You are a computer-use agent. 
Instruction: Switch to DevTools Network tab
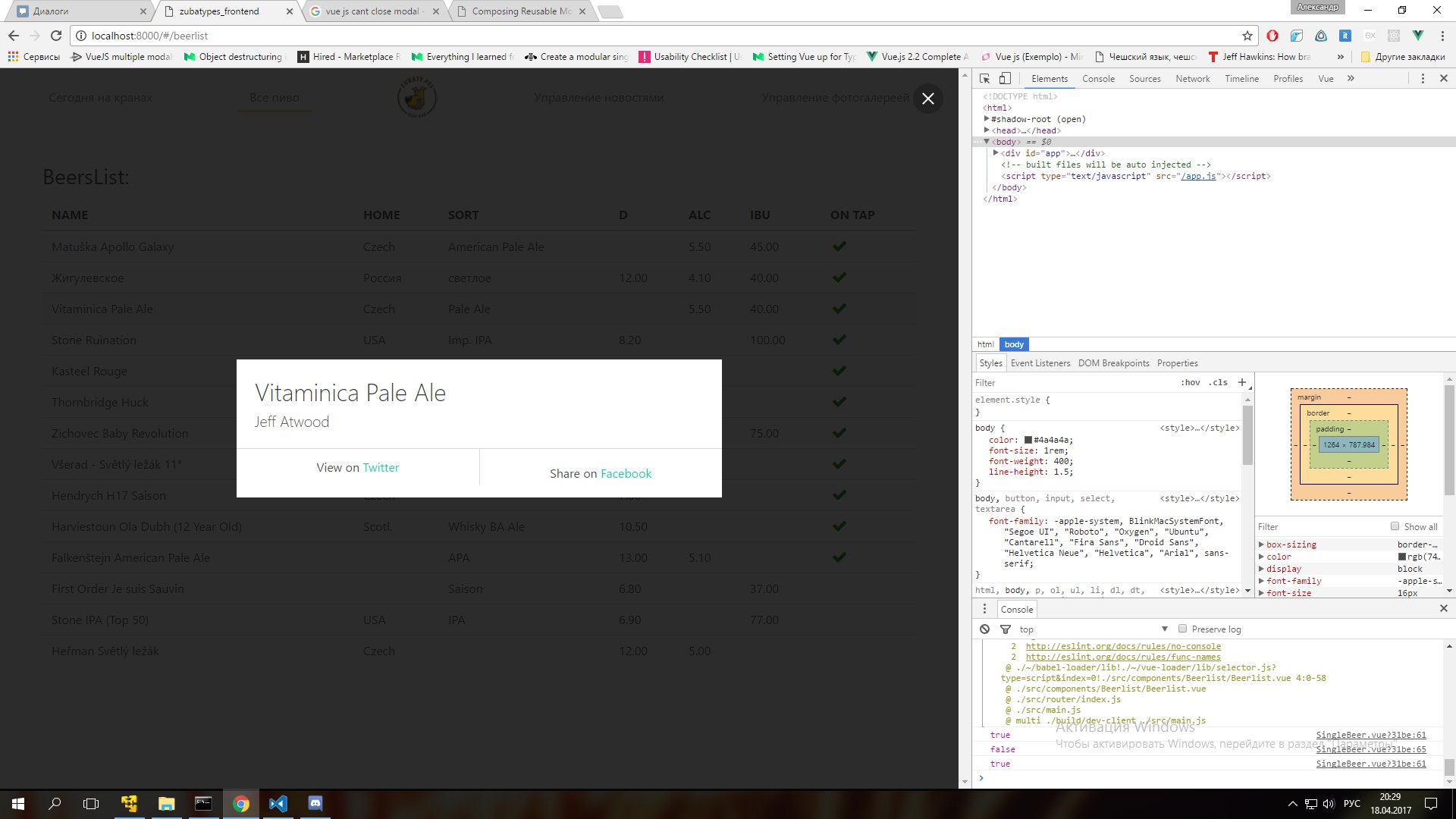click(x=1193, y=79)
